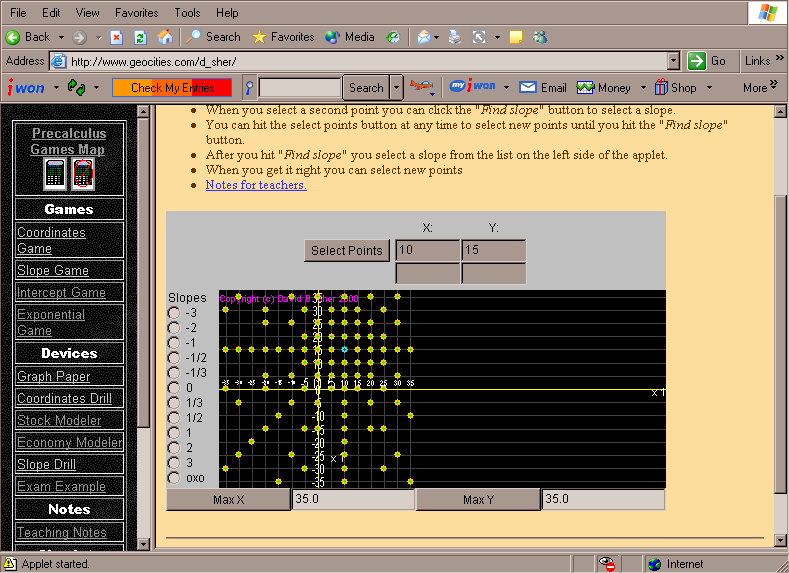Open the Help menu
The width and height of the screenshot is (789, 573).
227,13
